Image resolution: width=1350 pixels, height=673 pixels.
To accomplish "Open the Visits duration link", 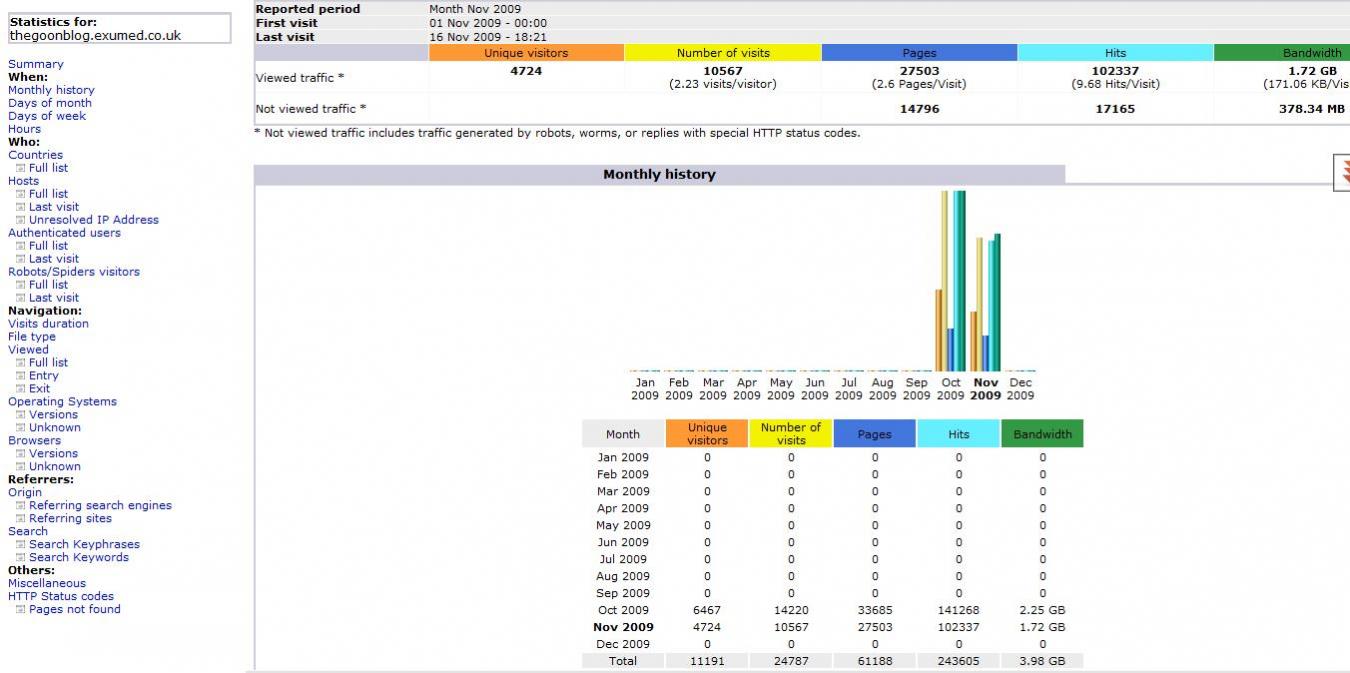I will click(x=48, y=324).
